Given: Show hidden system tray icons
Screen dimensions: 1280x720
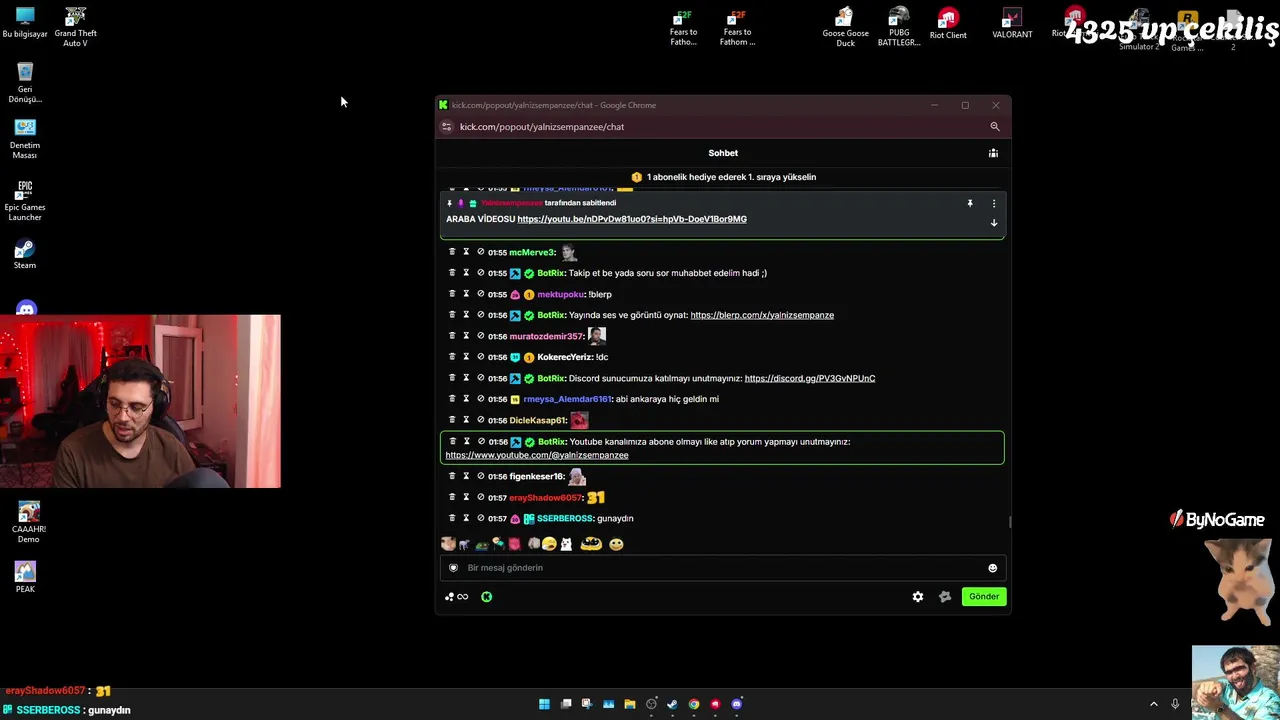Looking at the screenshot, I should 1153,704.
